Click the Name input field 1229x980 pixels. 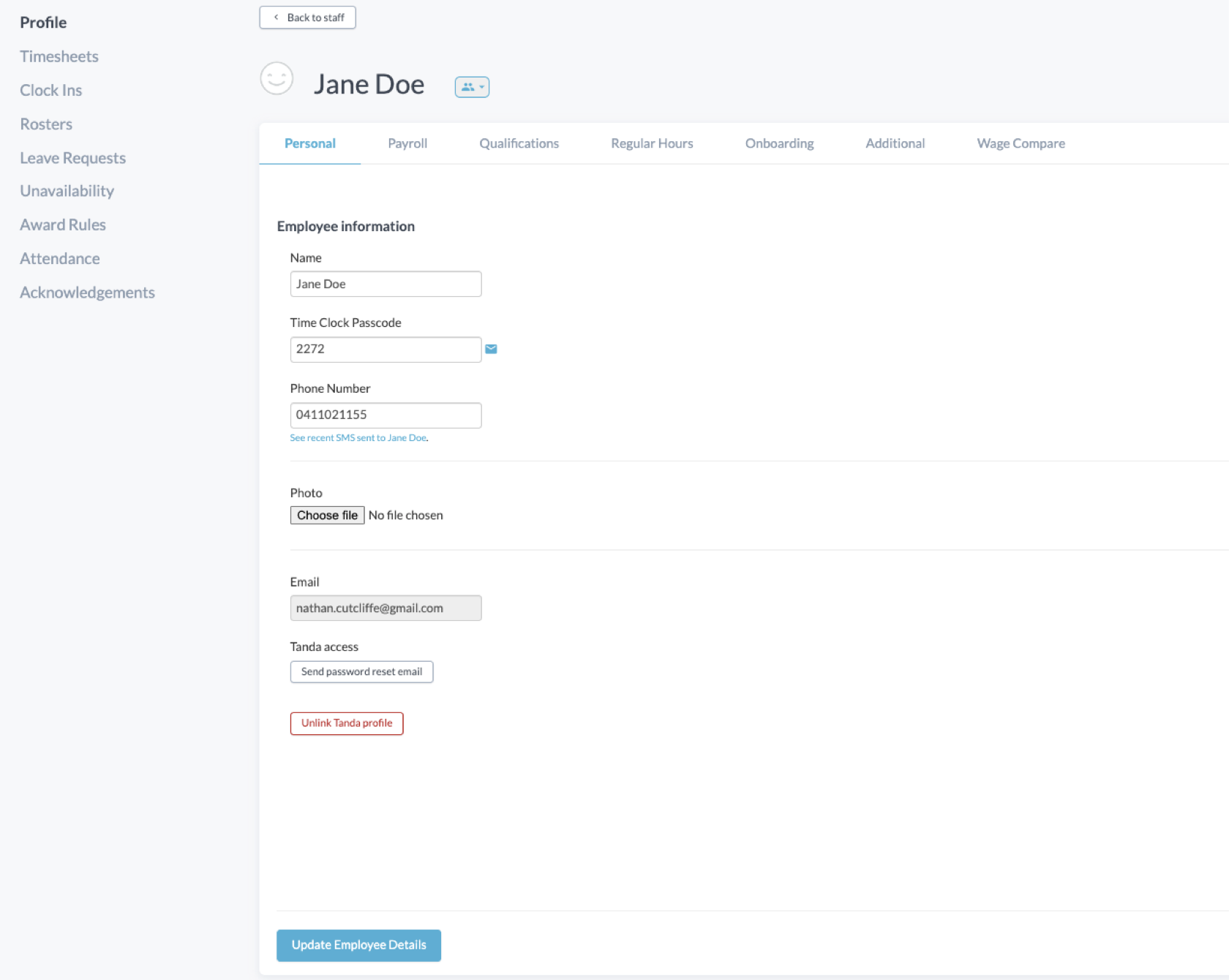pyautogui.click(x=386, y=284)
